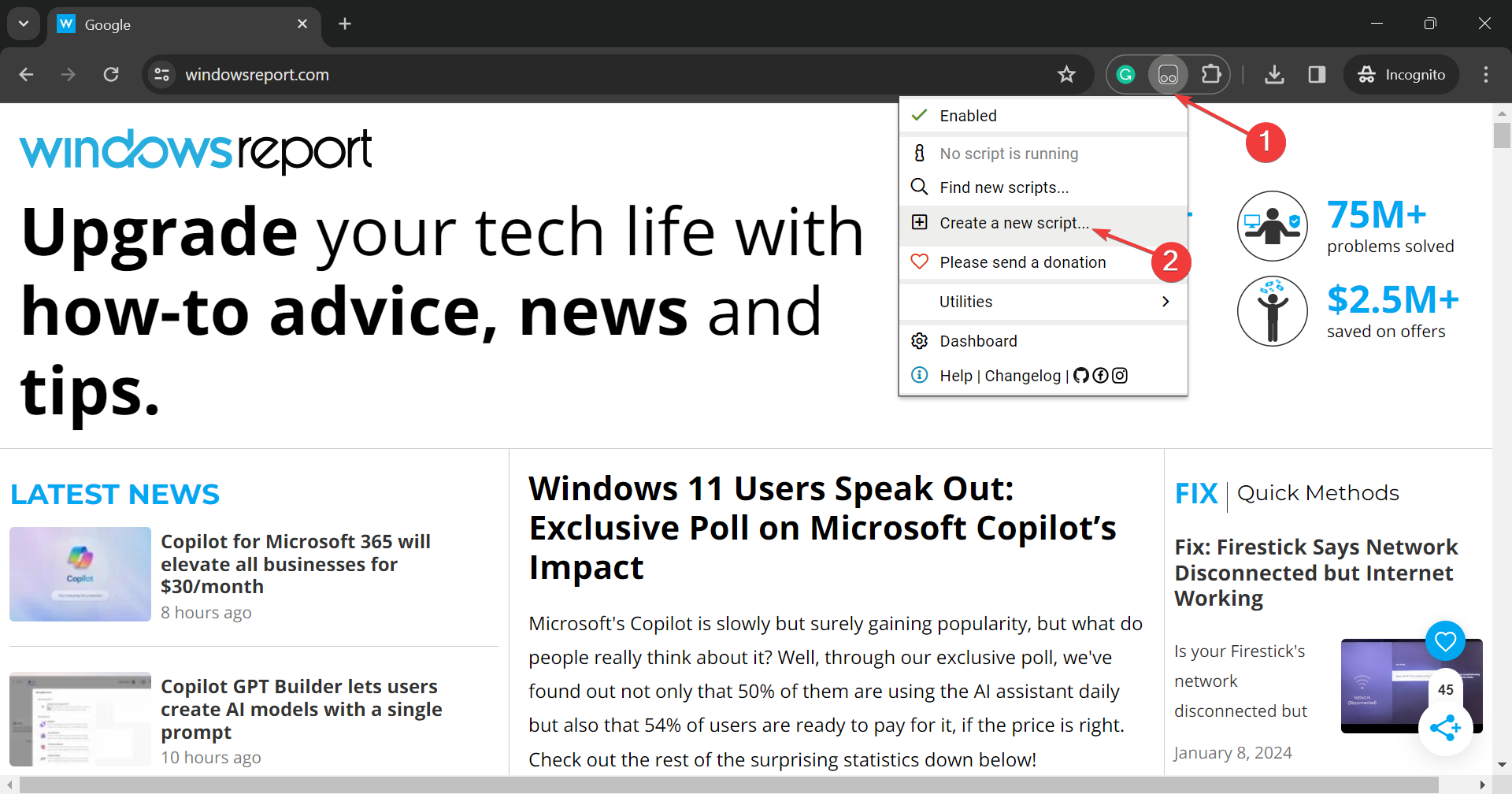This screenshot has height=794, width=1512.
Task: Click the Dashboard gear icon
Action: click(x=920, y=341)
